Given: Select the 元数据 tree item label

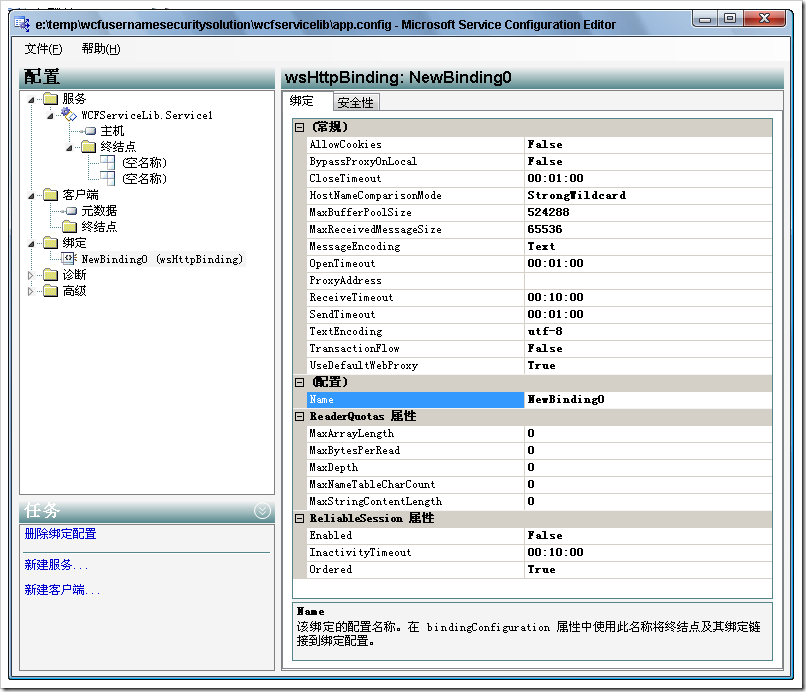Looking at the screenshot, I should click(99, 211).
